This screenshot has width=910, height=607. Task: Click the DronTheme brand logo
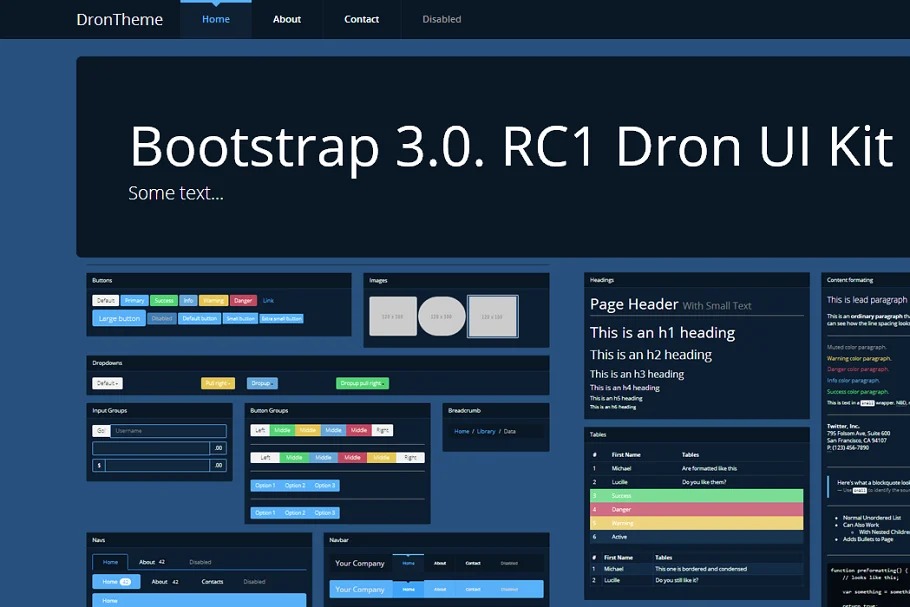(119, 19)
